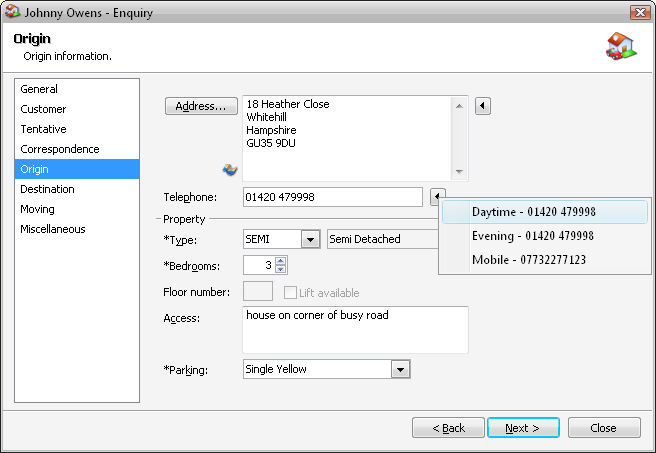The image size is (656, 453).
Task: Select Correspondence in the left list
Action: click(59, 149)
